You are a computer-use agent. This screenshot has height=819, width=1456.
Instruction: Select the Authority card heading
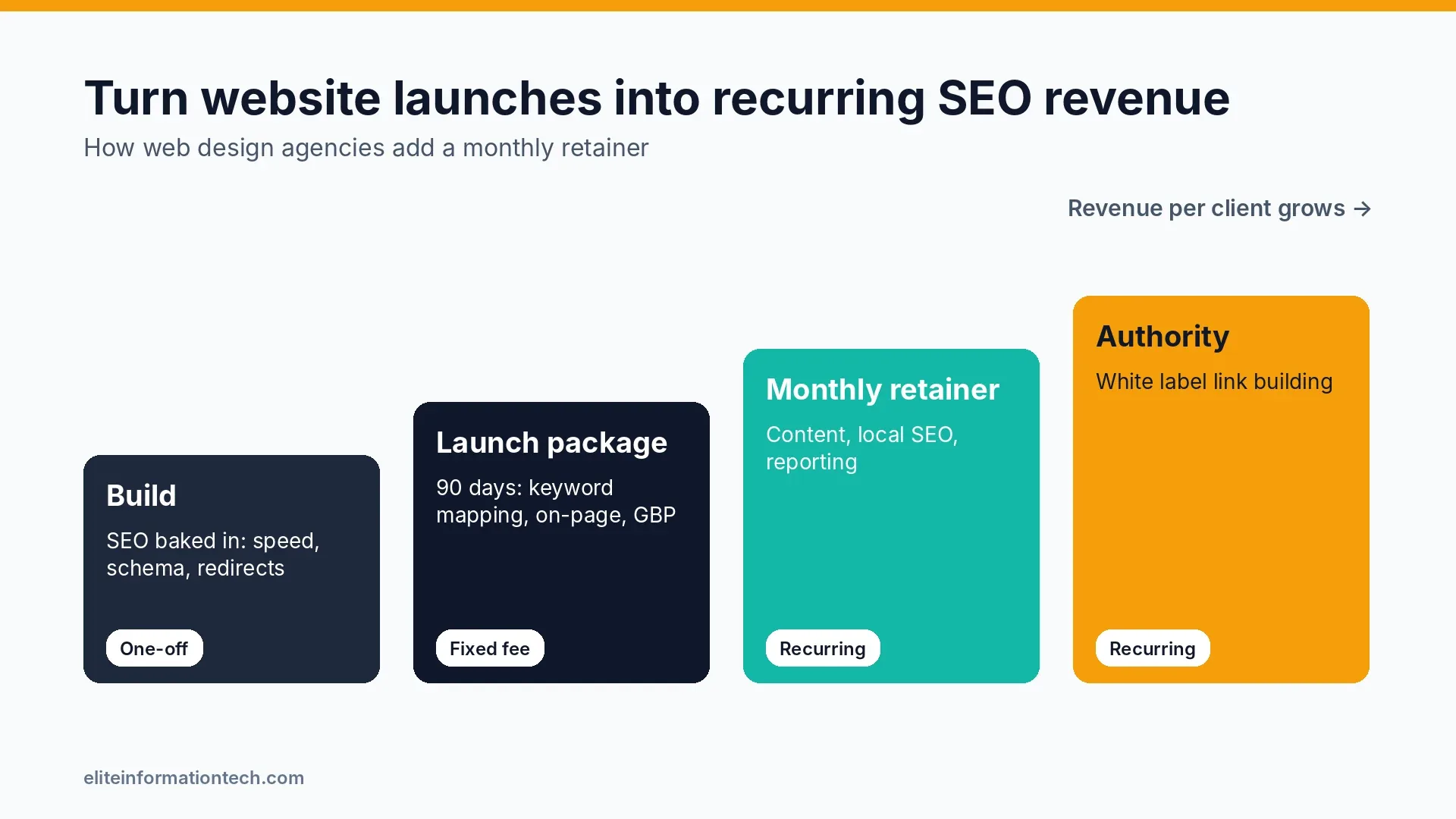click(1163, 337)
